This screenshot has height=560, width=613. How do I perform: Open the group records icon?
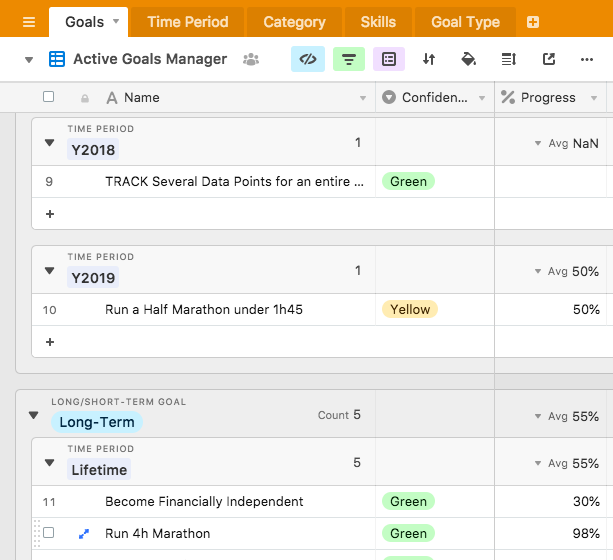[x=389, y=59]
